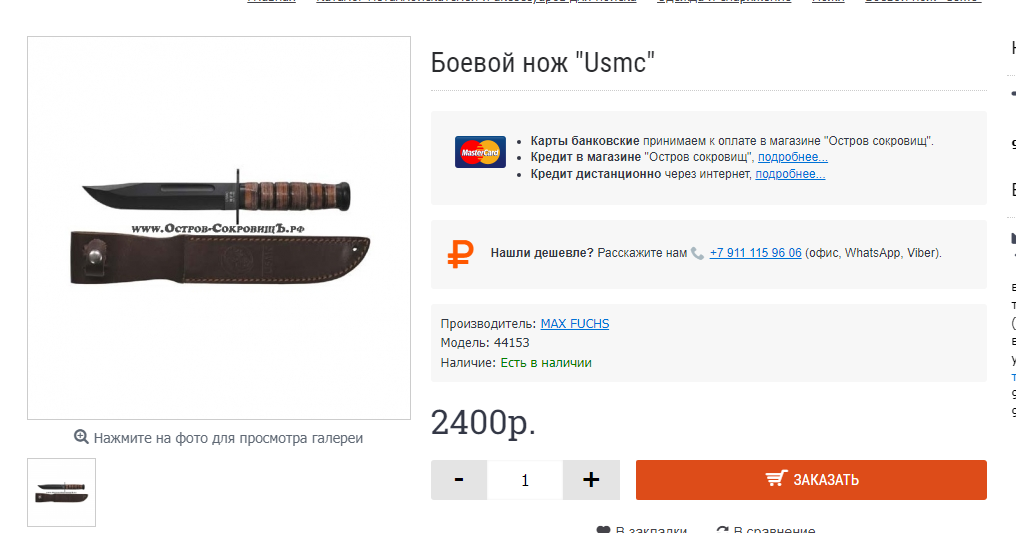The width and height of the screenshot is (1016, 533).
Task: Click the +7 911 115 96 06 phone link
Action: point(756,253)
